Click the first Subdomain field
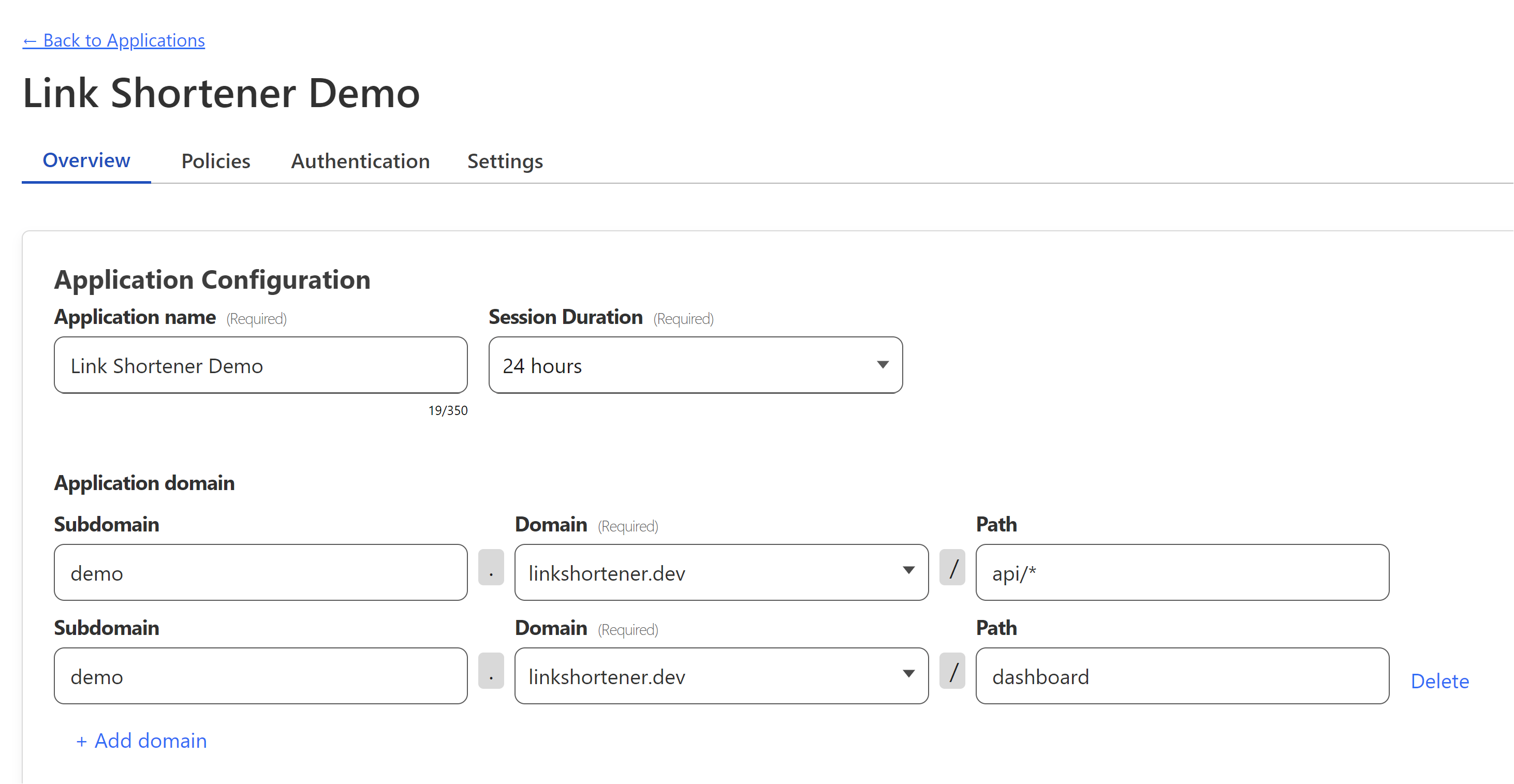This screenshot has height=784, width=1514. click(260, 573)
